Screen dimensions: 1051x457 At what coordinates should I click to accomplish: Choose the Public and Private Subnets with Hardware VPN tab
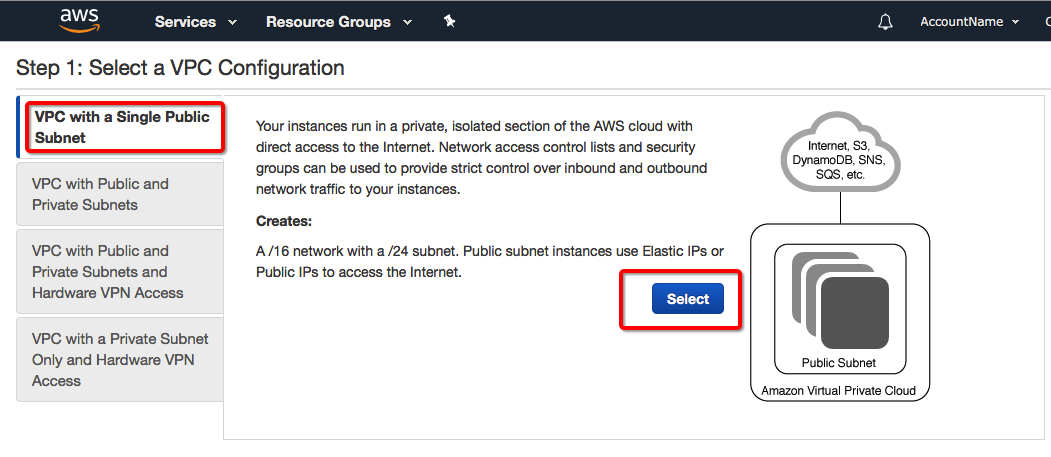pos(108,272)
